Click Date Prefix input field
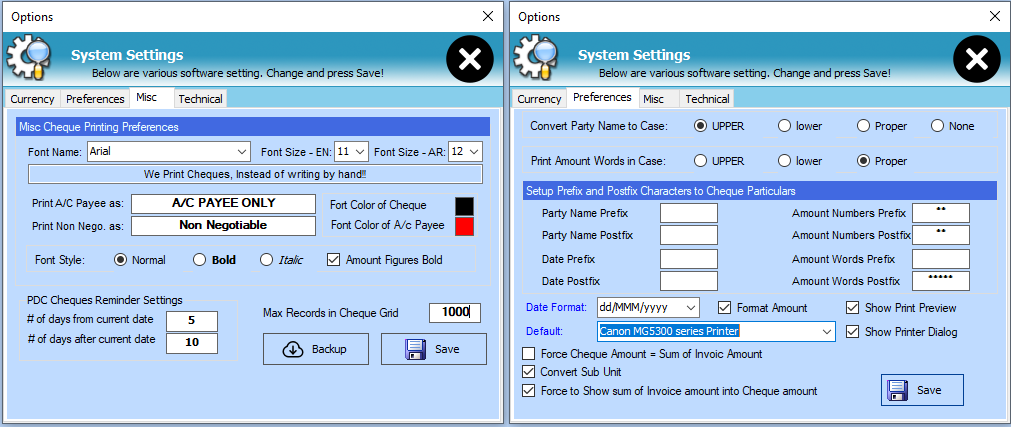This screenshot has height=427, width=1011. [x=689, y=259]
